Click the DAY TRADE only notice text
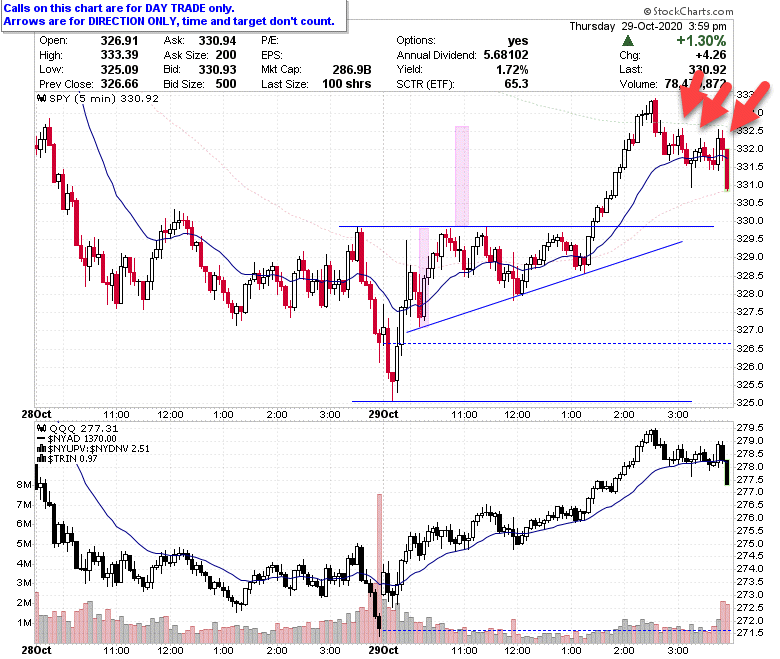This screenshot has height=659, width=780. pyautogui.click(x=119, y=8)
